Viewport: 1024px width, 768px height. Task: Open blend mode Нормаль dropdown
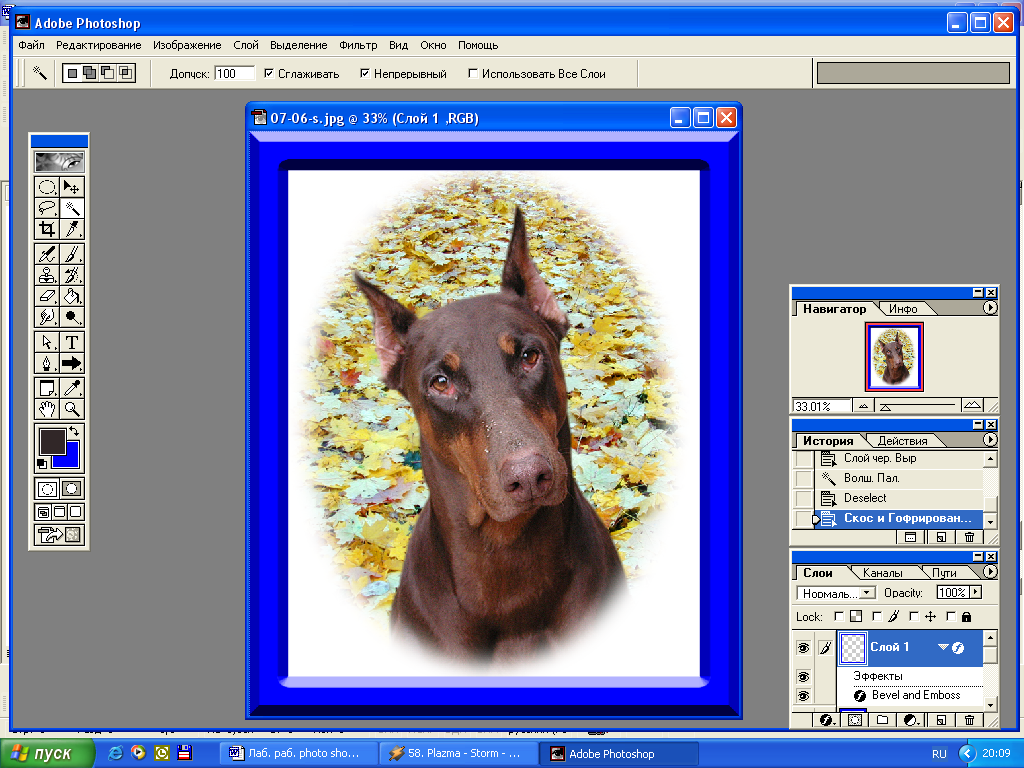pos(836,593)
